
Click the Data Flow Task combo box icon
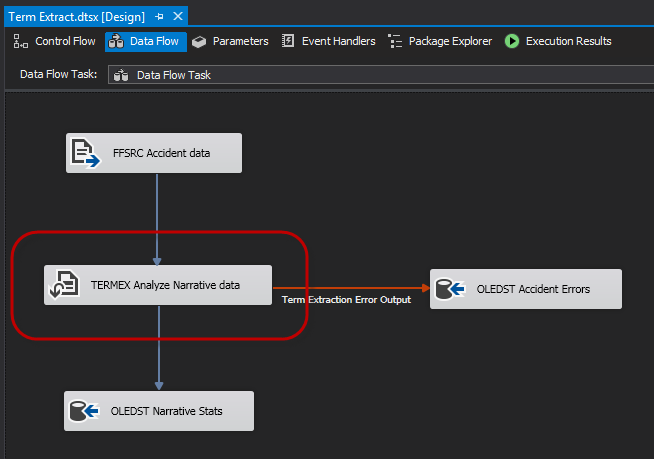(x=121, y=75)
